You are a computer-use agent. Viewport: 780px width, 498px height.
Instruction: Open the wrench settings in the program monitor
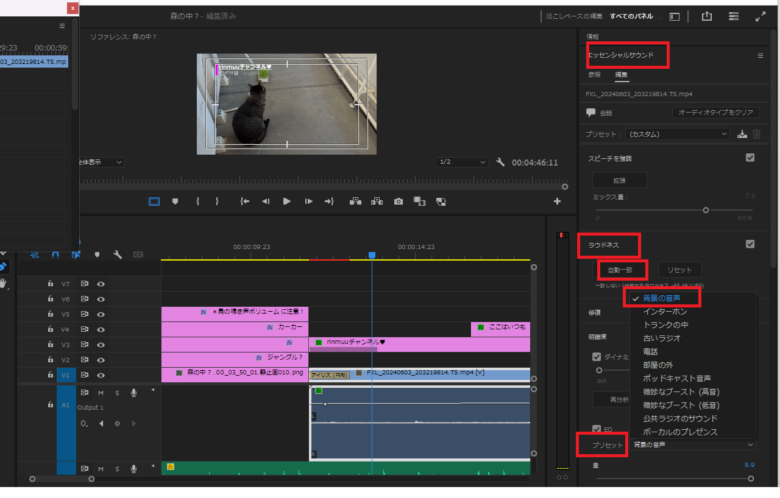(500, 162)
